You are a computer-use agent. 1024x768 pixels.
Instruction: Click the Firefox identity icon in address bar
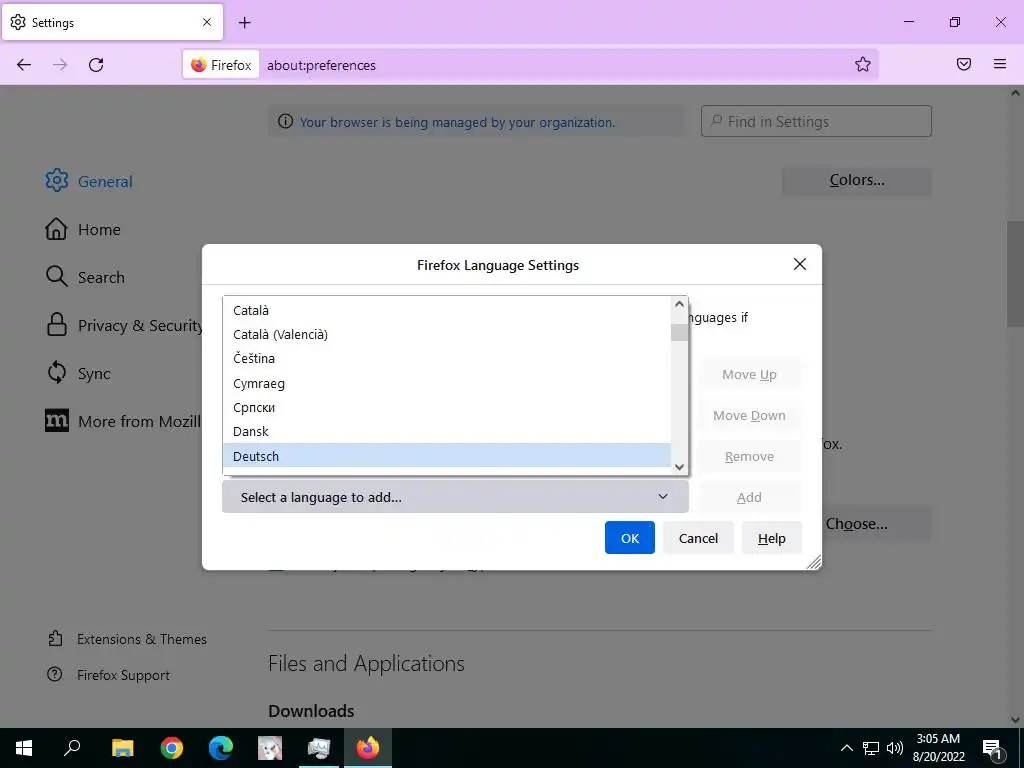point(221,65)
